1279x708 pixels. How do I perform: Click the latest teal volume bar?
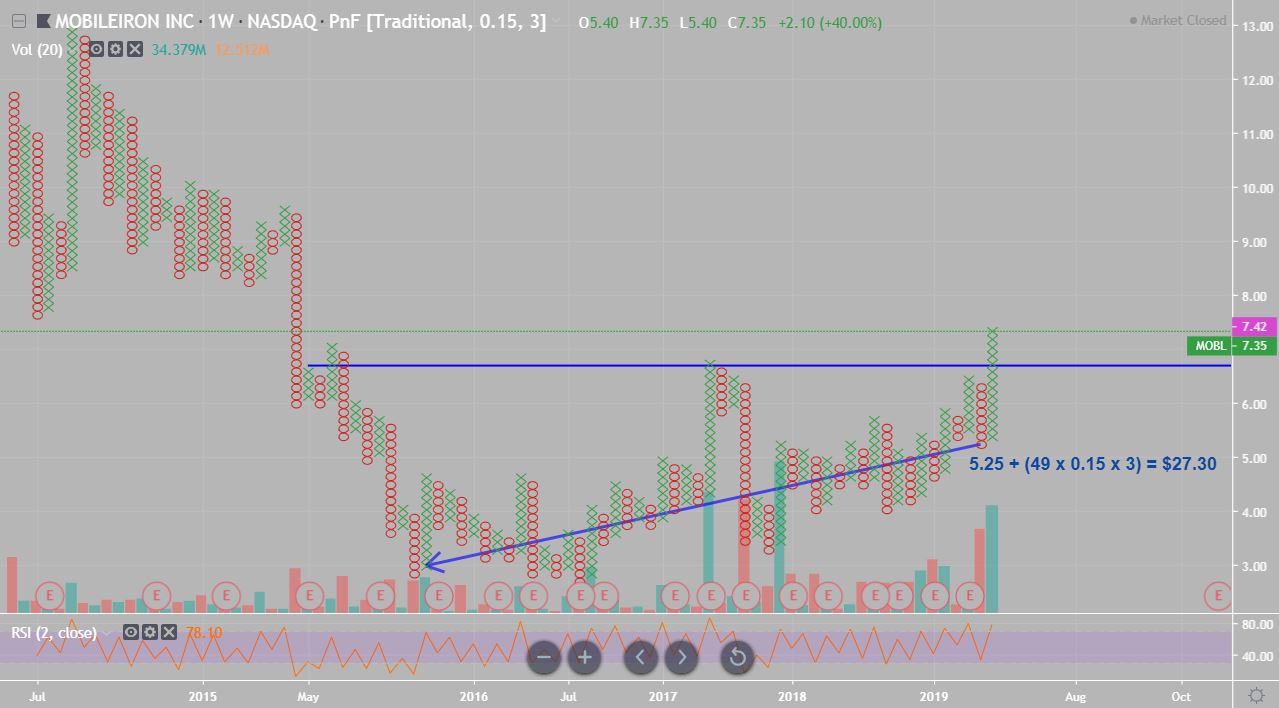tap(992, 559)
